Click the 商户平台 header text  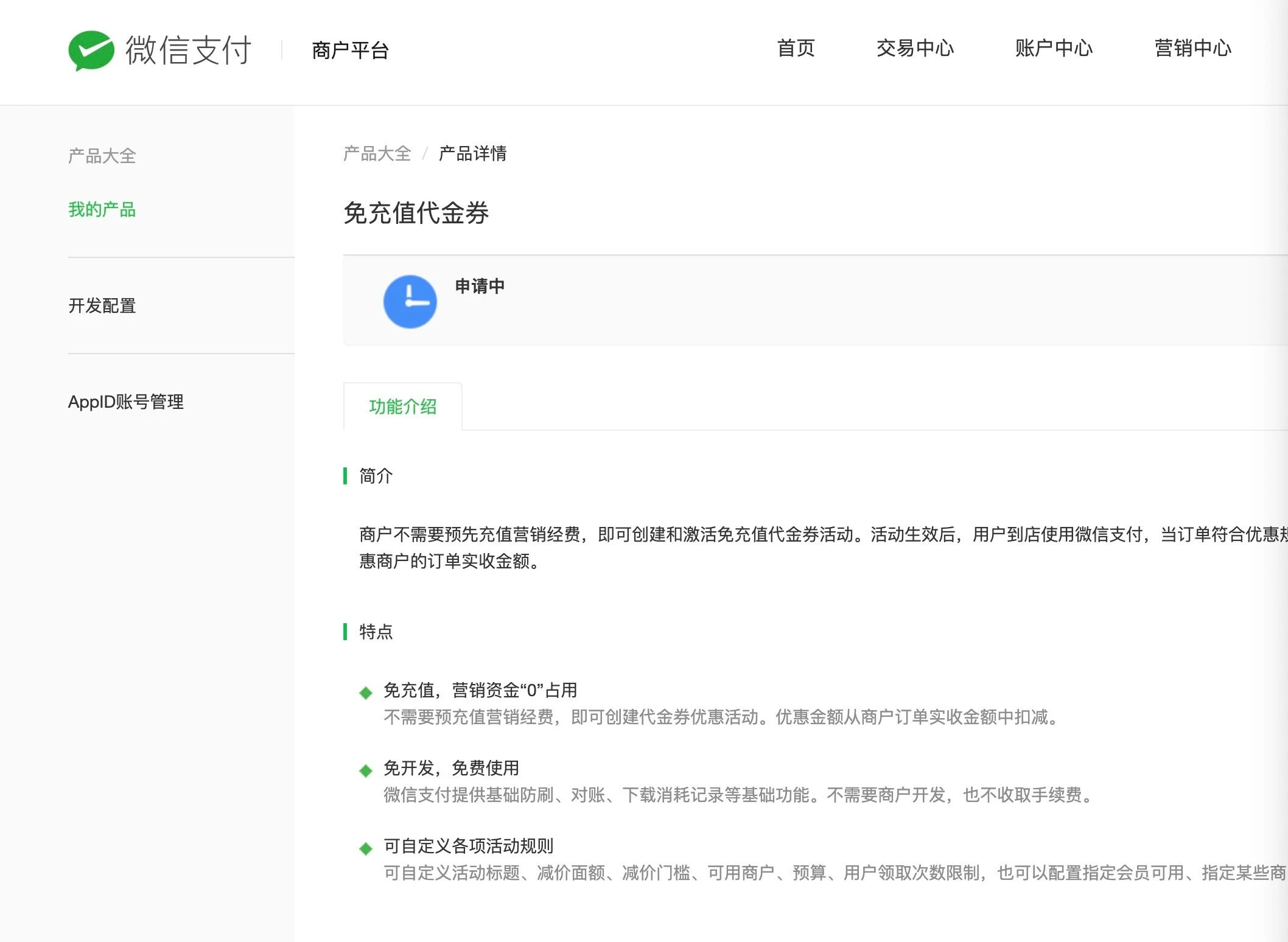pos(350,50)
